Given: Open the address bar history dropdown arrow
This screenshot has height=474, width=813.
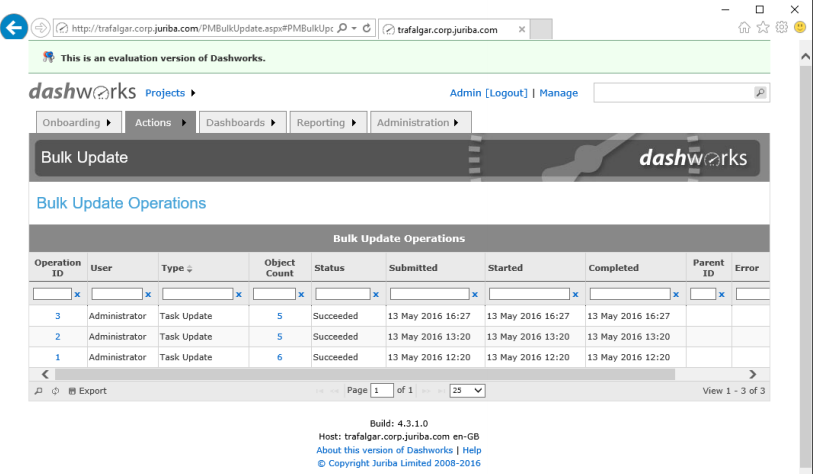Looking at the screenshot, I should pos(354,28).
